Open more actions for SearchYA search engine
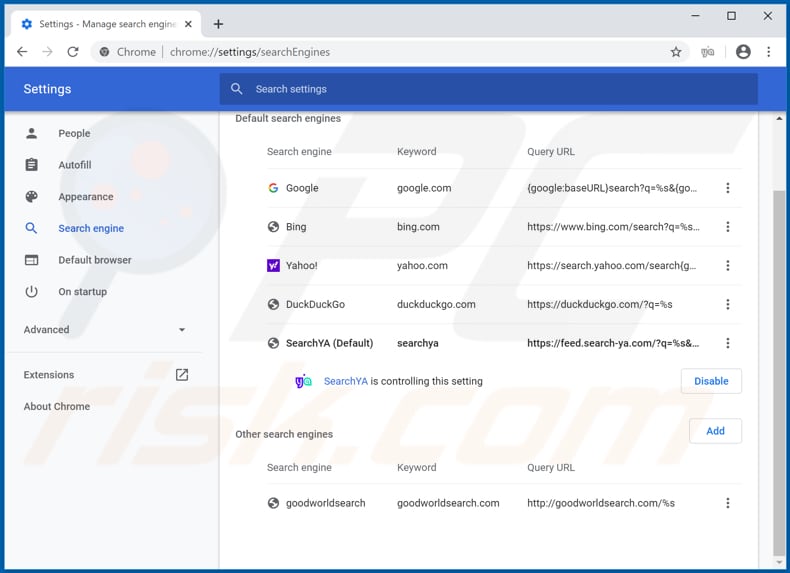The width and height of the screenshot is (790, 573). [728, 343]
